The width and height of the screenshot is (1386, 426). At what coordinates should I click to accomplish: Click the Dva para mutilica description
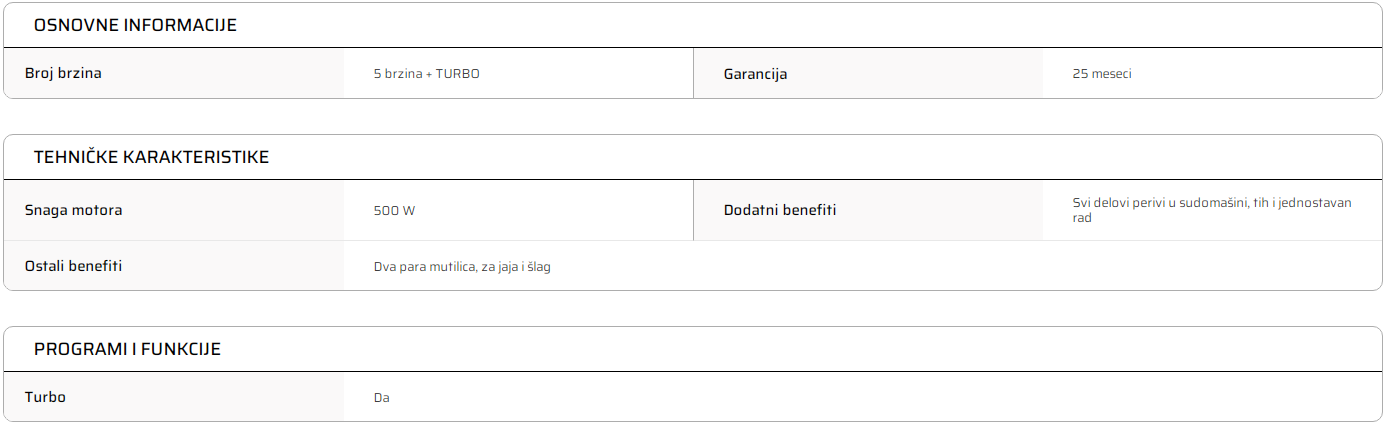[x=462, y=267]
